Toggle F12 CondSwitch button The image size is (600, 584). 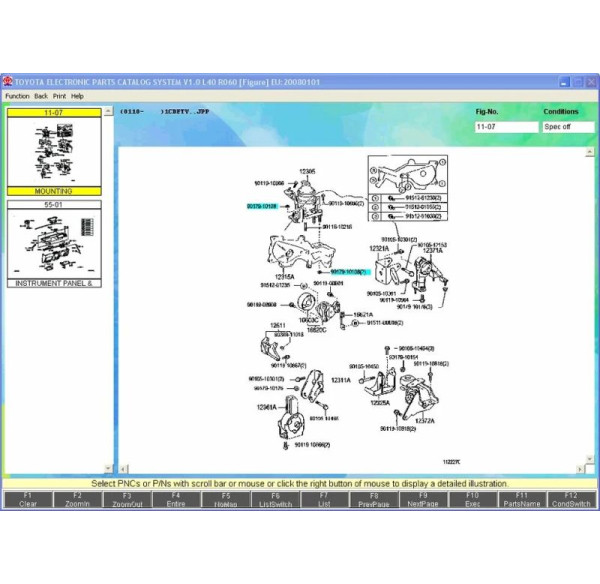(571, 499)
